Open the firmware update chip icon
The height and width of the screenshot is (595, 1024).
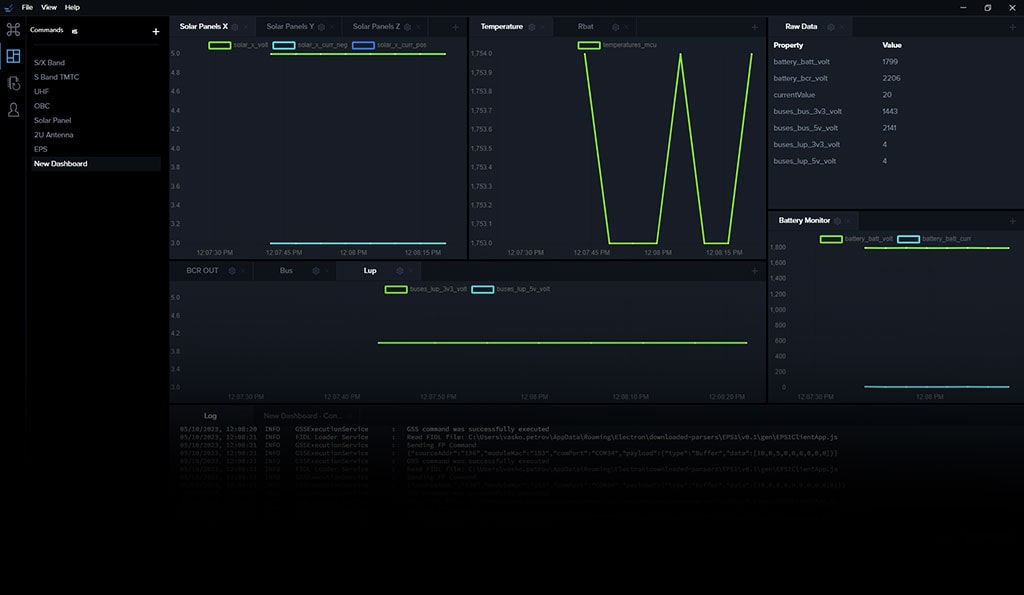(13, 83)
